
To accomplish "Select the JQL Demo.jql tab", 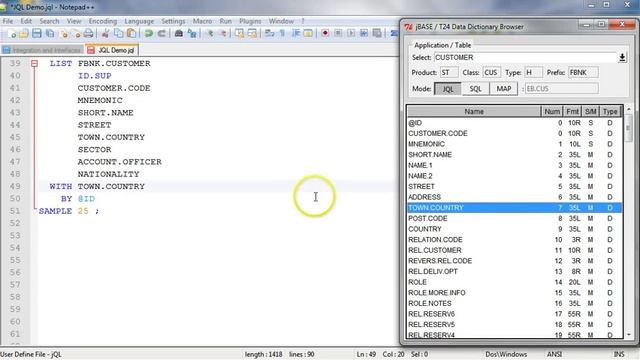I will pos(111,50).
